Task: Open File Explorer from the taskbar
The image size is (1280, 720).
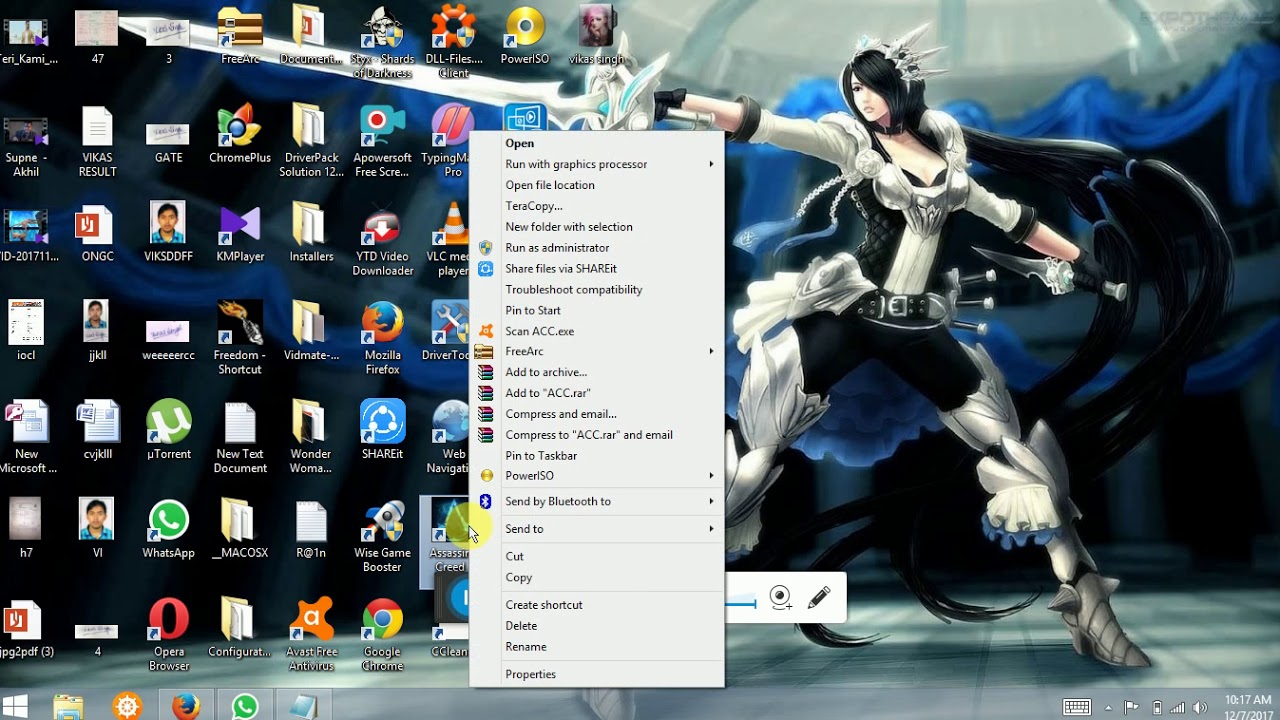Action: 68,706
